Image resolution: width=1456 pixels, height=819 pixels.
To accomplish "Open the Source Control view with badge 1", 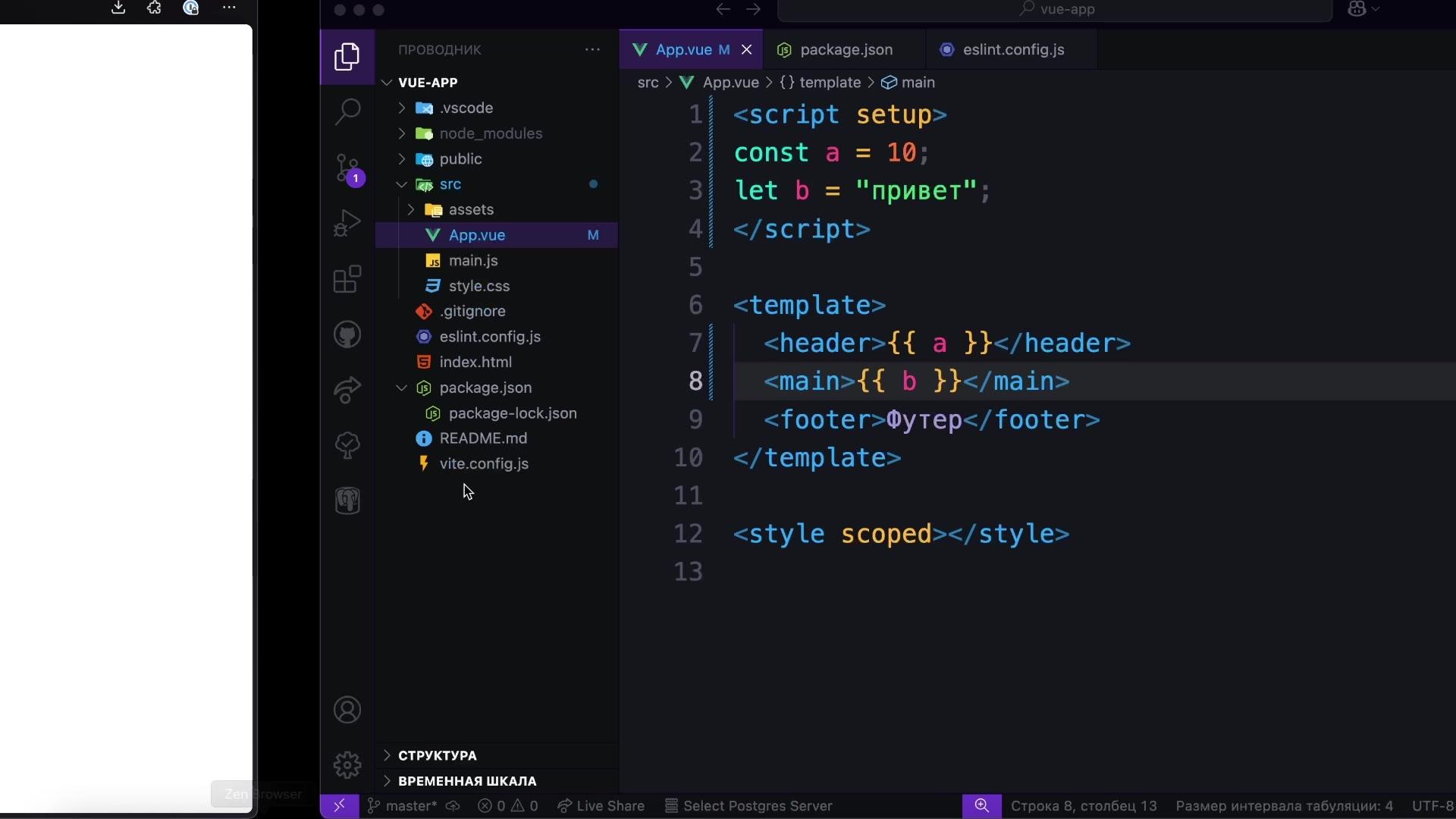I will (347, 168).
